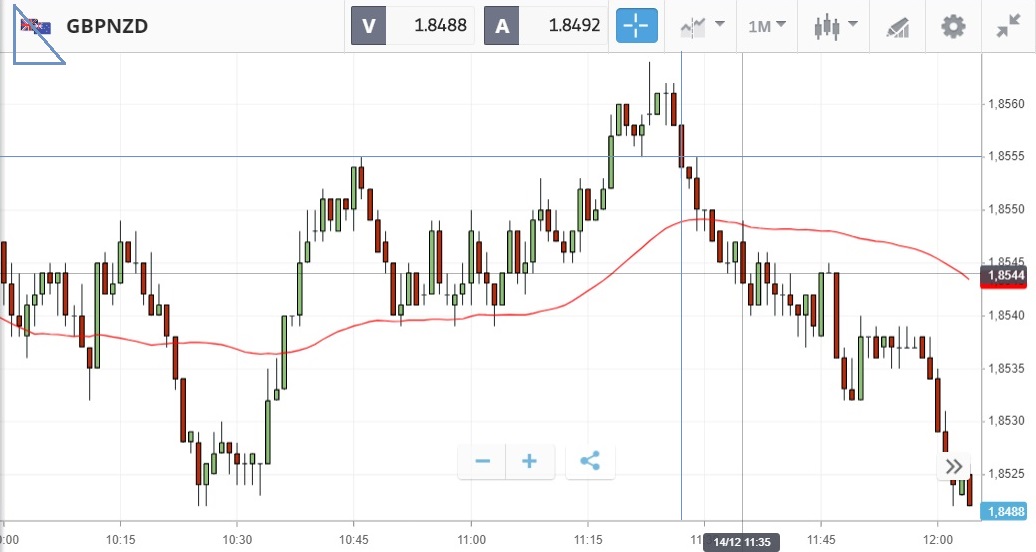Viewport: 1036px width, 552px height.
Task: Open the drawing tools icon
Action: pyautogui.click(x=898, y=27)
